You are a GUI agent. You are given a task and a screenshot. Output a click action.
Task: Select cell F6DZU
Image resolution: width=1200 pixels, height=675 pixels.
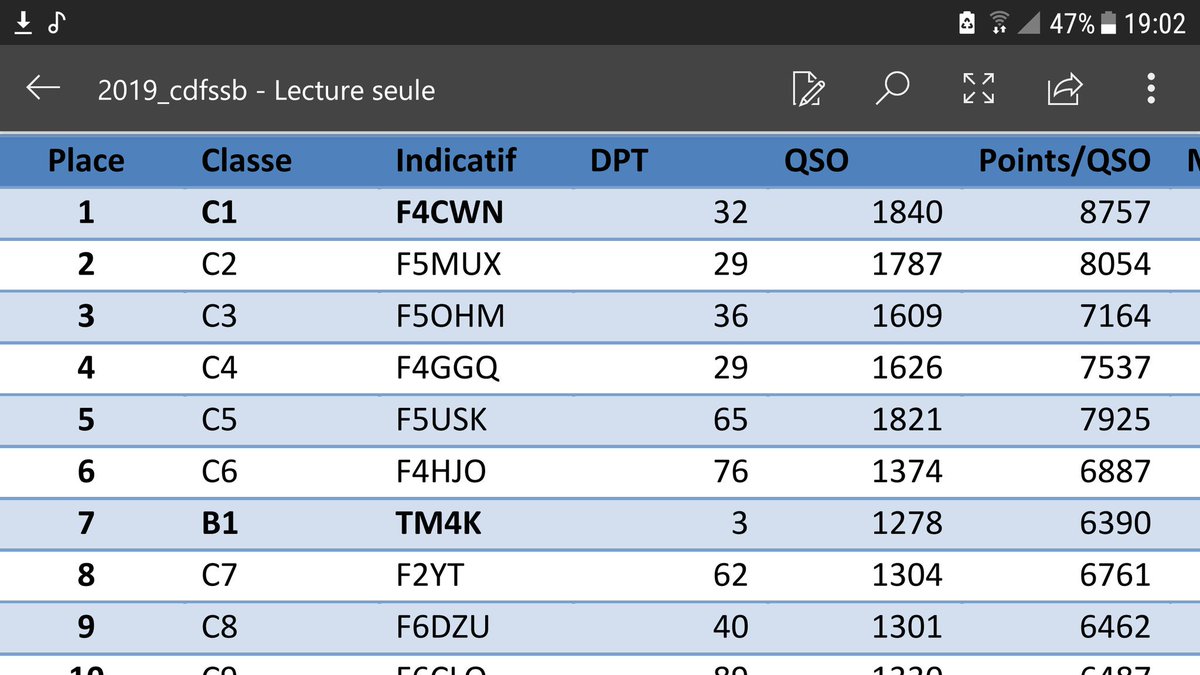click(x=443, y=627)
